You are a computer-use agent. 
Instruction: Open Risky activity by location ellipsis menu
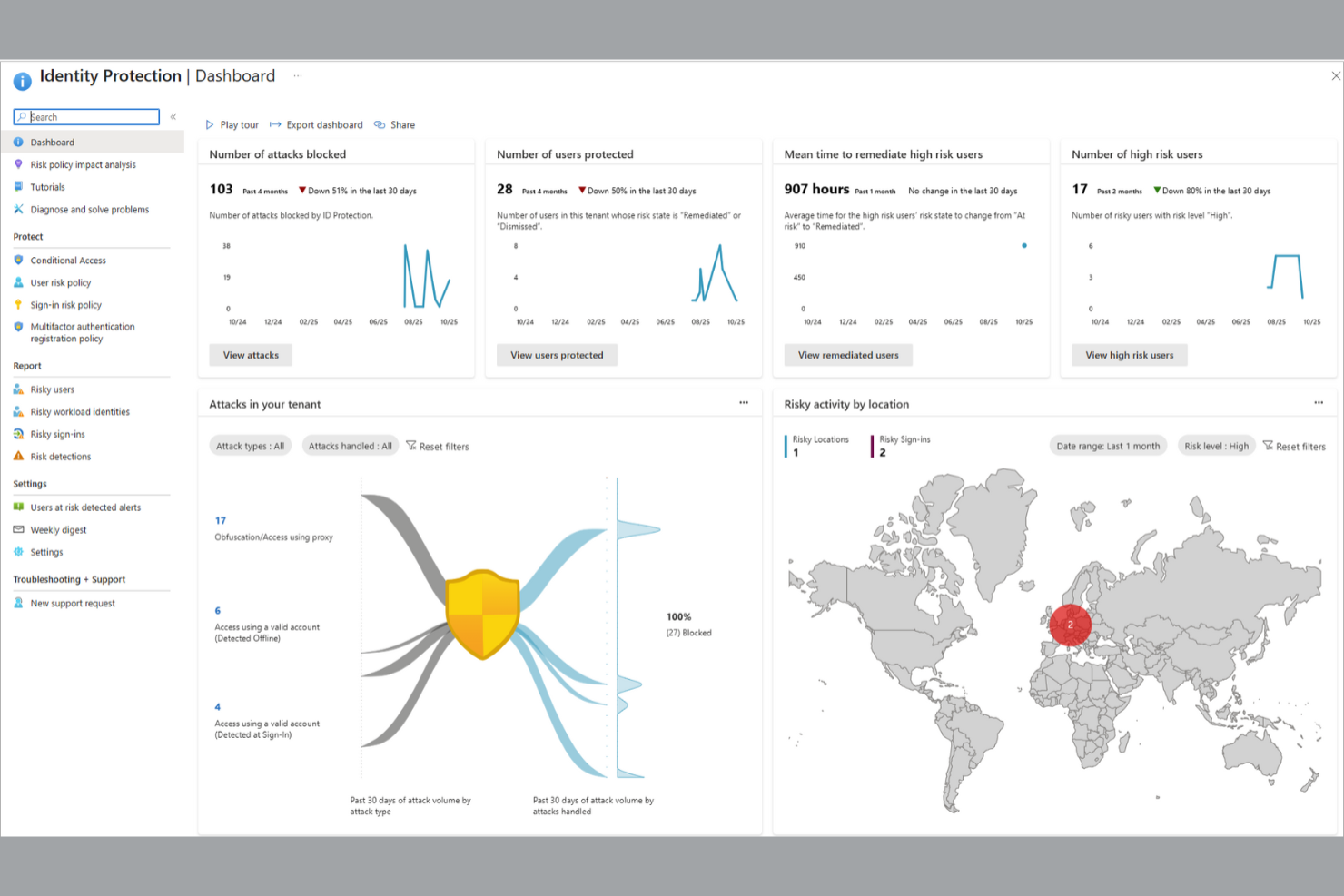click(x=1319, y=402)
